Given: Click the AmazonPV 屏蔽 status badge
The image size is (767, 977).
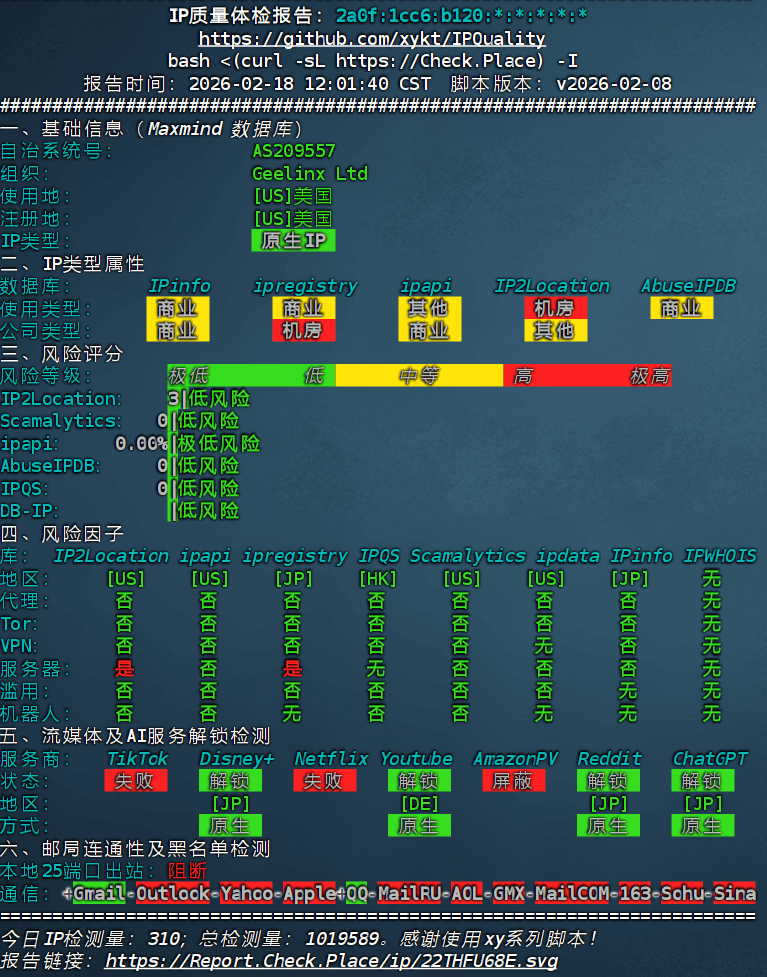Looking at the screenshot, I should coord(514,781).
